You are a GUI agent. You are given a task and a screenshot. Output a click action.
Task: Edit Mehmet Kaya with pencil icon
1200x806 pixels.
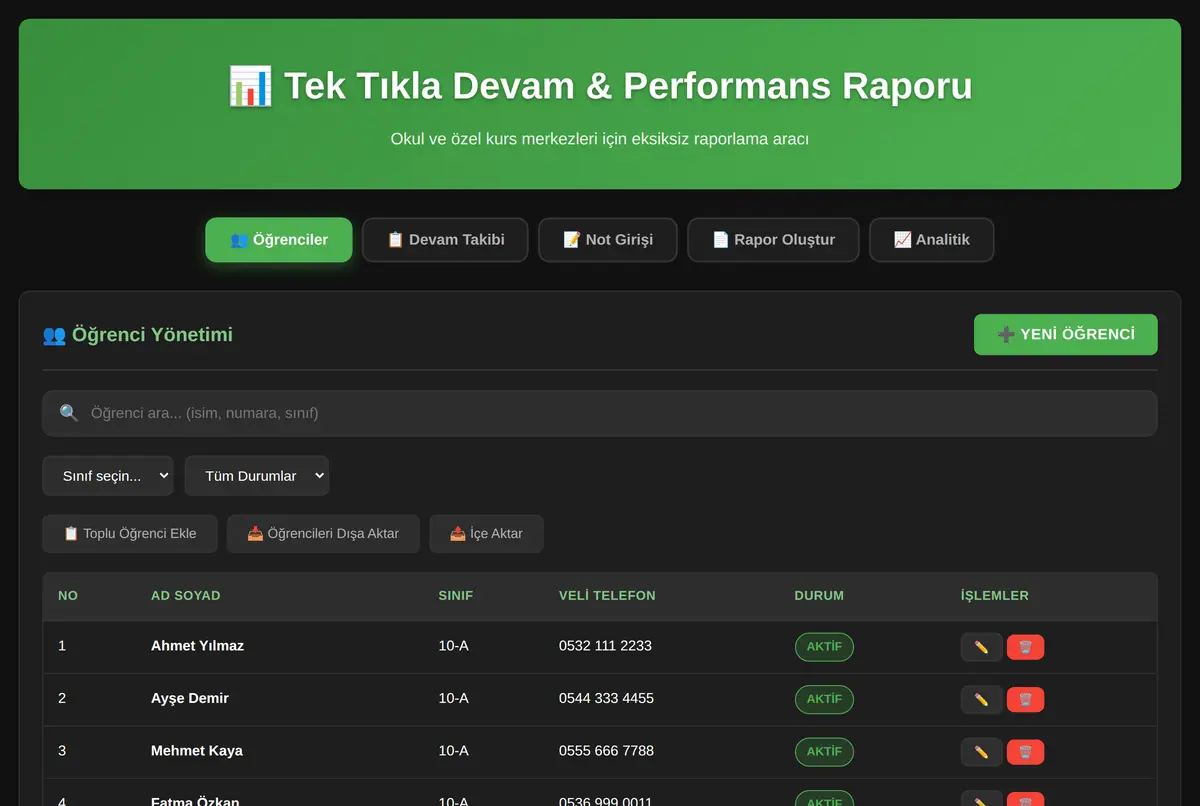point(981,752)
